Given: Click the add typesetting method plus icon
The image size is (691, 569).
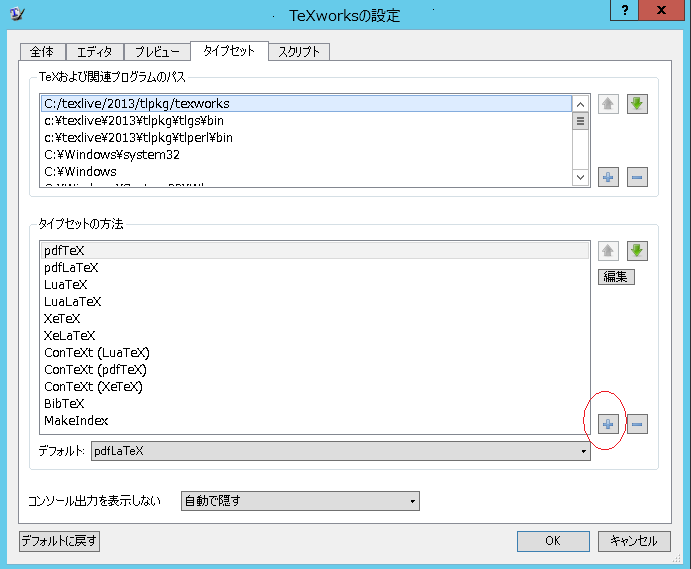Looking at the screenshot, I should click(x=608, y=424).
